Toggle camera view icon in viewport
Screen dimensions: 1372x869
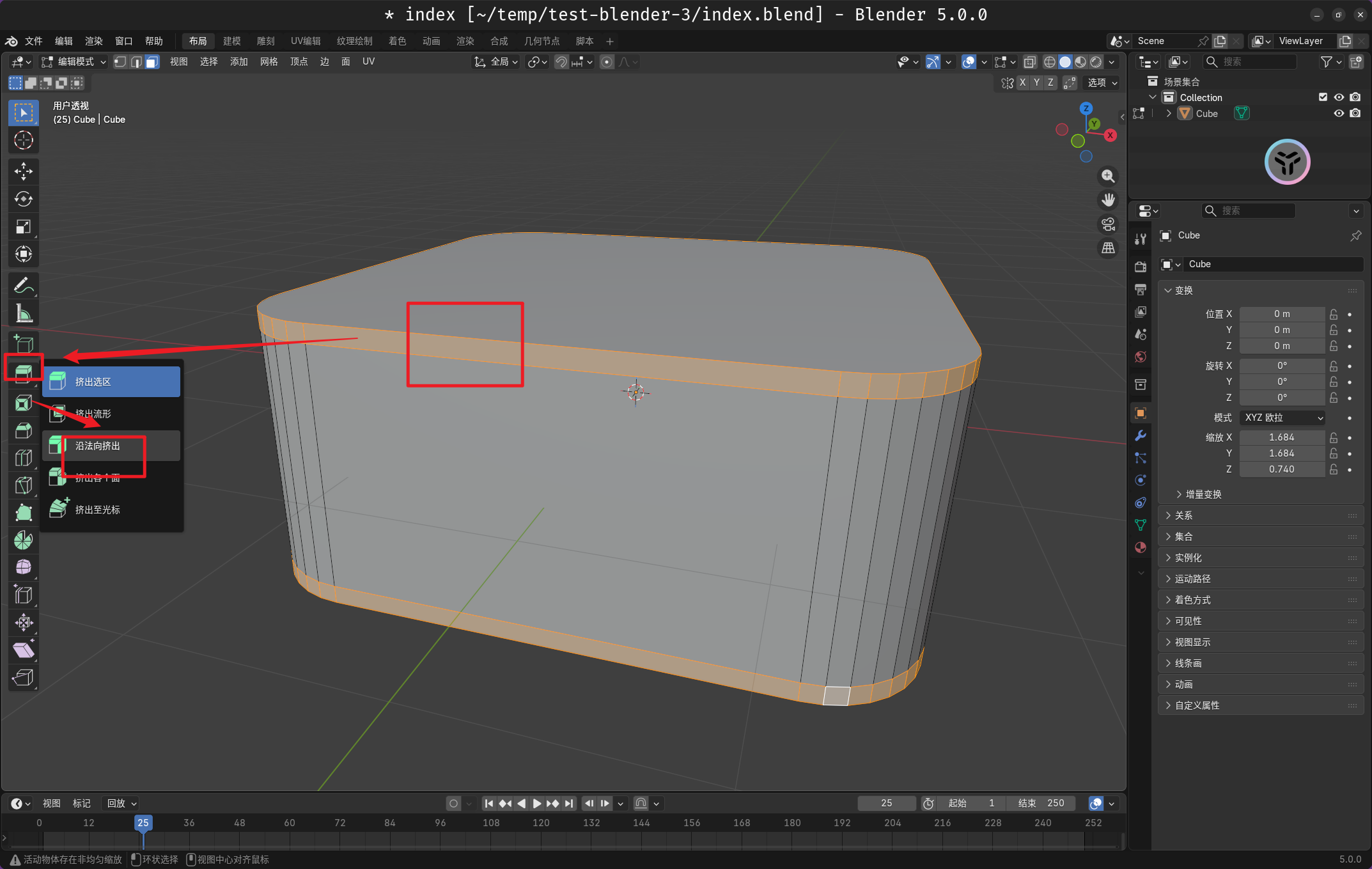click(1108, 224)
